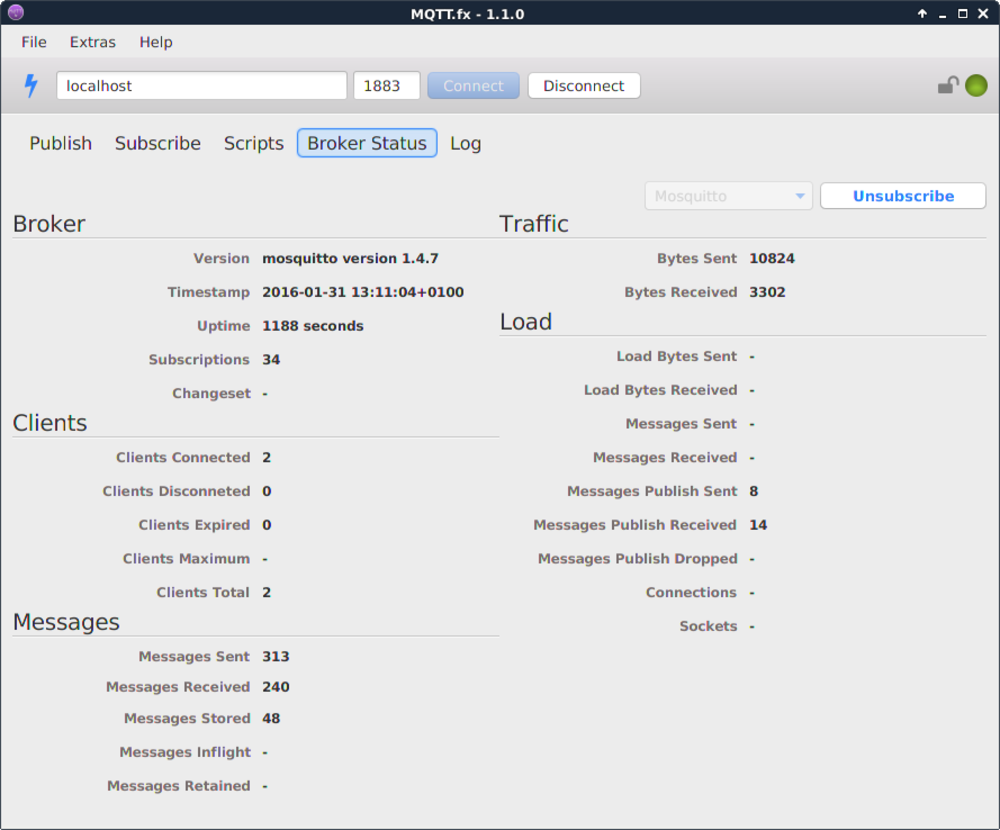Image resolution: width=1000 pixels, height=830 pixels.
Task: Go to the Subscribe tab
Action: pos(158,143)
